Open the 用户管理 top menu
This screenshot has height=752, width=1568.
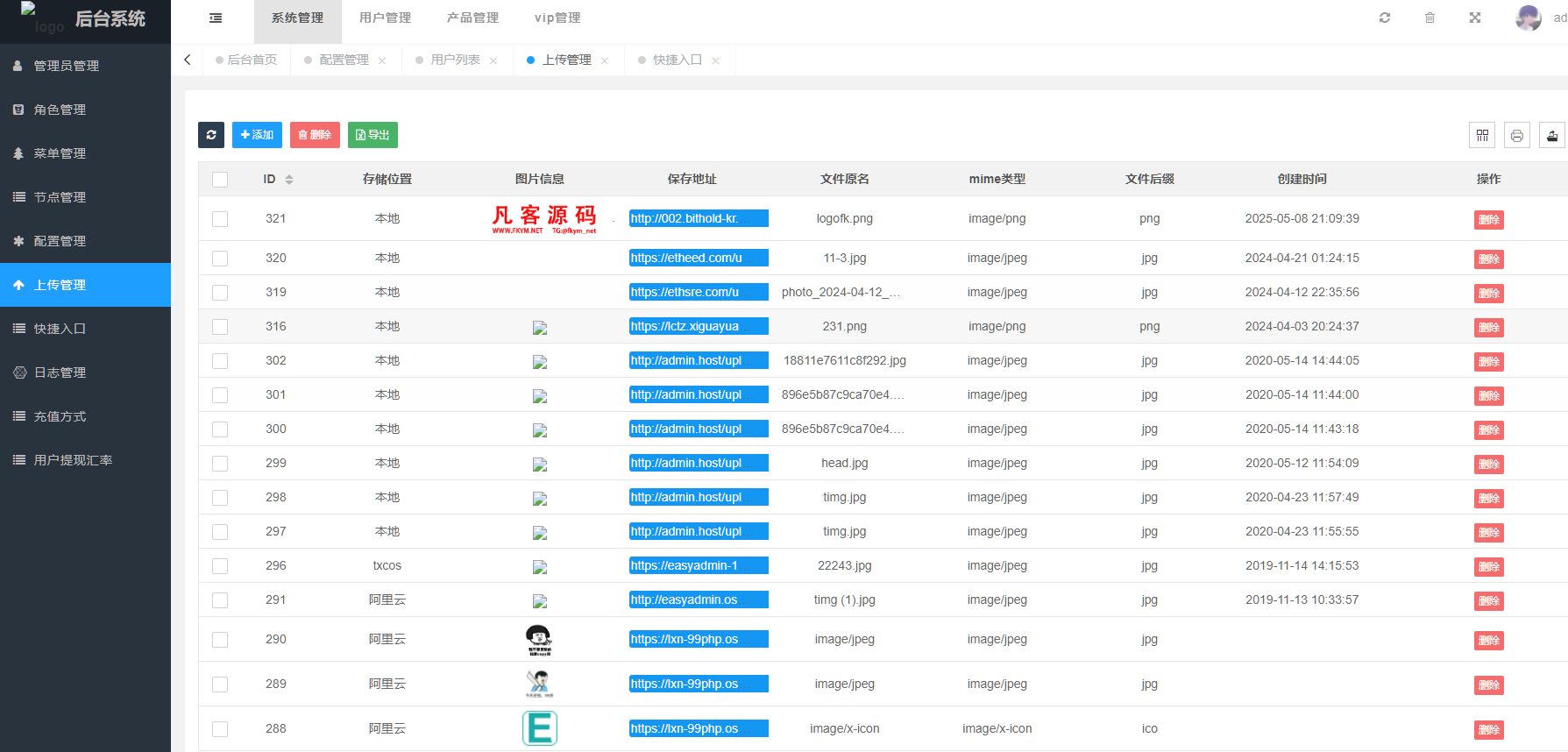[x=385, y=18]
